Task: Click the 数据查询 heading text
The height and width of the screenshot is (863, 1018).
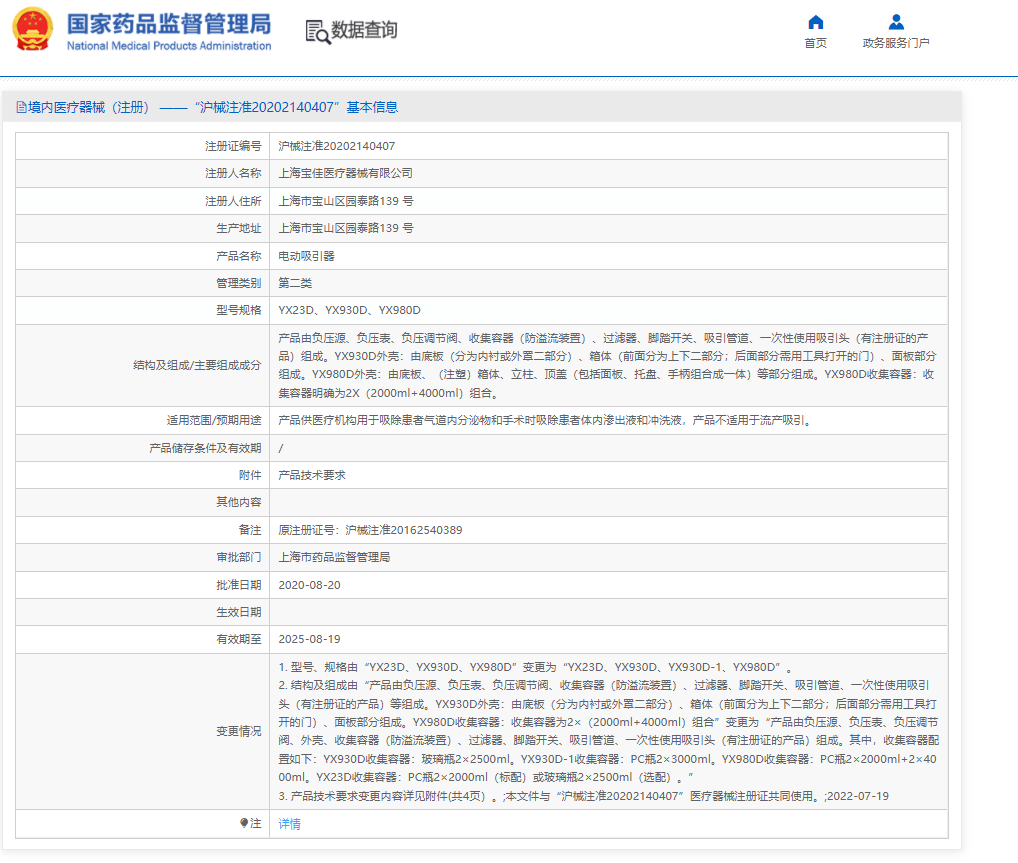Action: pyautogui.click(x=364, y=30)
